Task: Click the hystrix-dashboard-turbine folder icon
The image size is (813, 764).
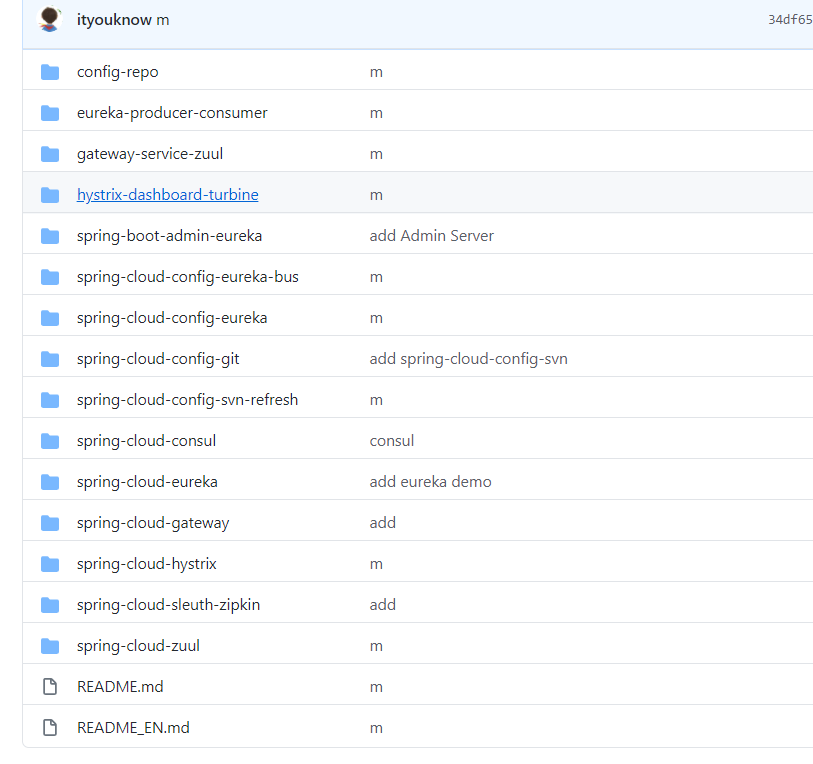Action: coord(50,195)
